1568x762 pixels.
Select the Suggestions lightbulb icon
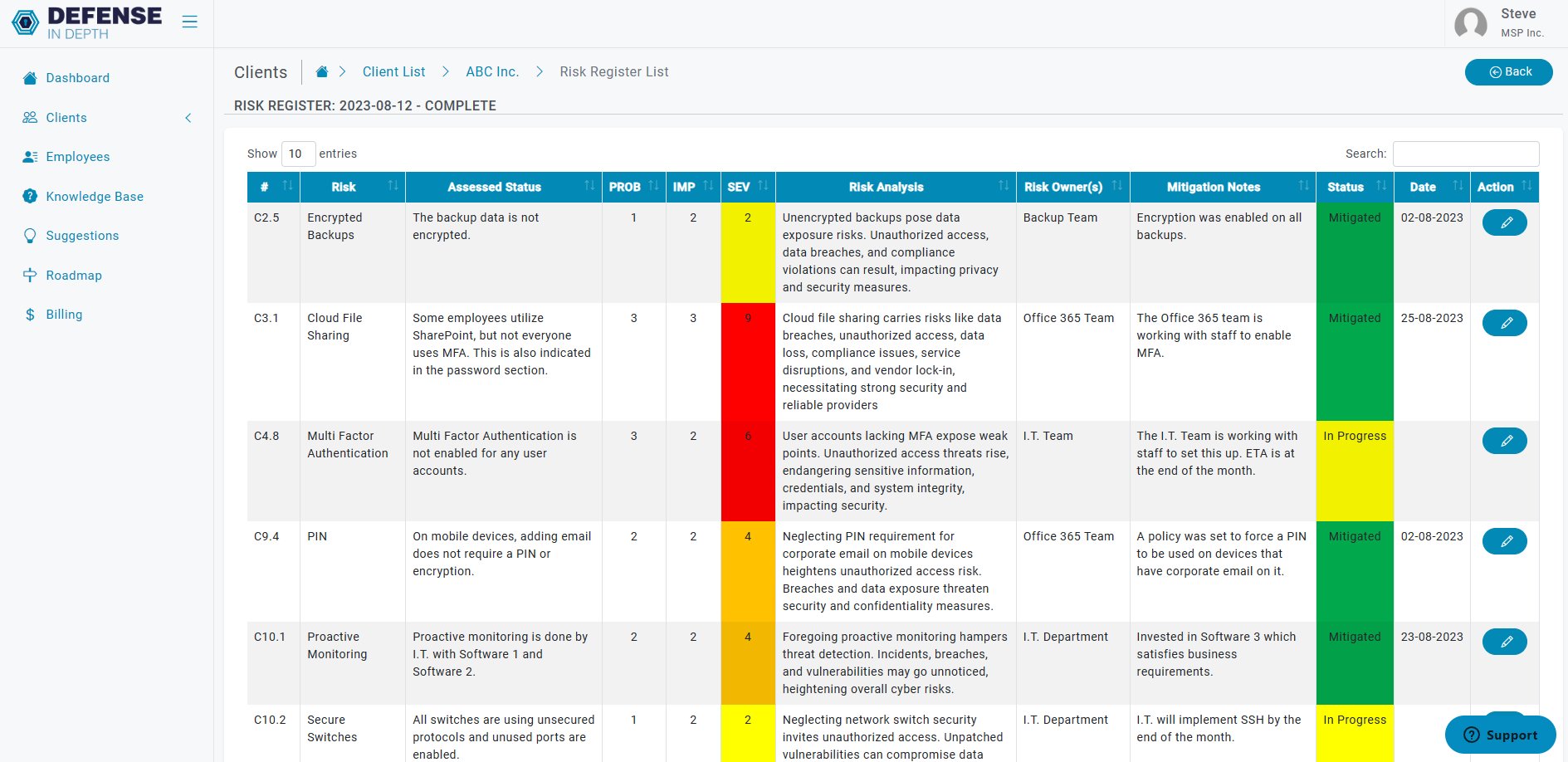click(30, 235)
